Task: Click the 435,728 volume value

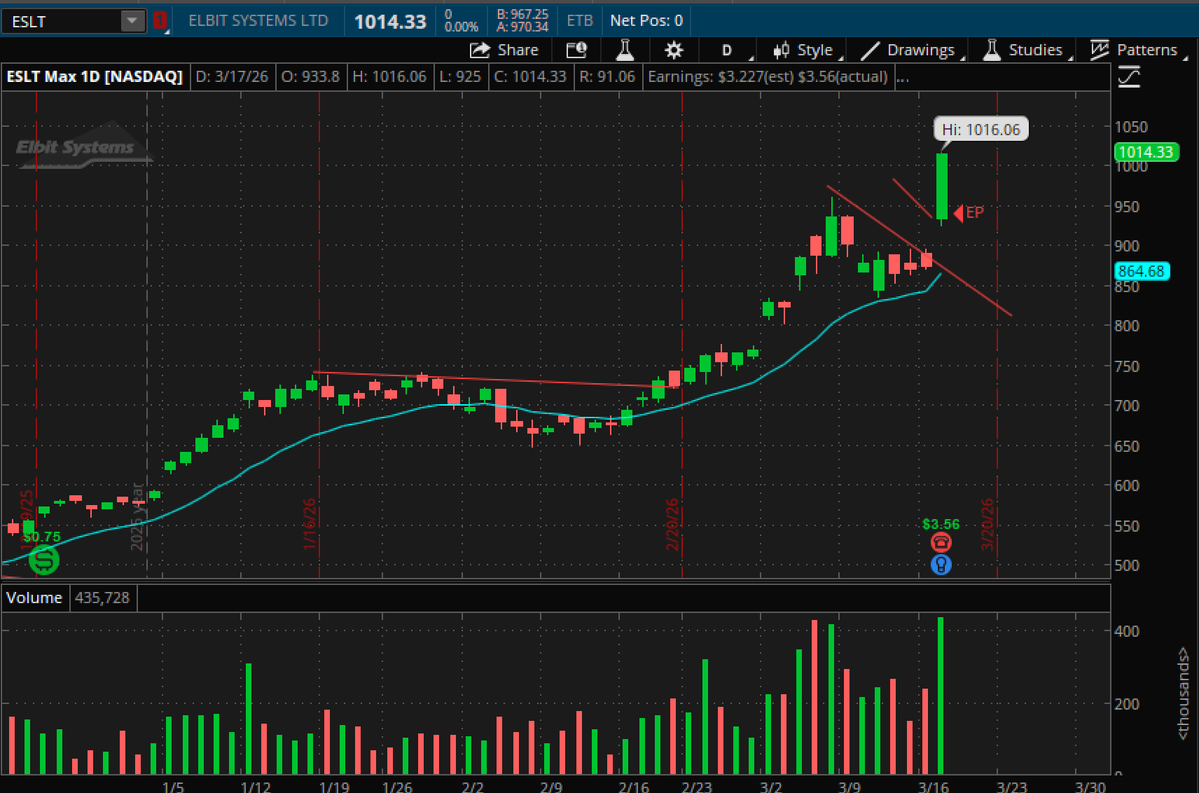Action: [x=102, y=598]
